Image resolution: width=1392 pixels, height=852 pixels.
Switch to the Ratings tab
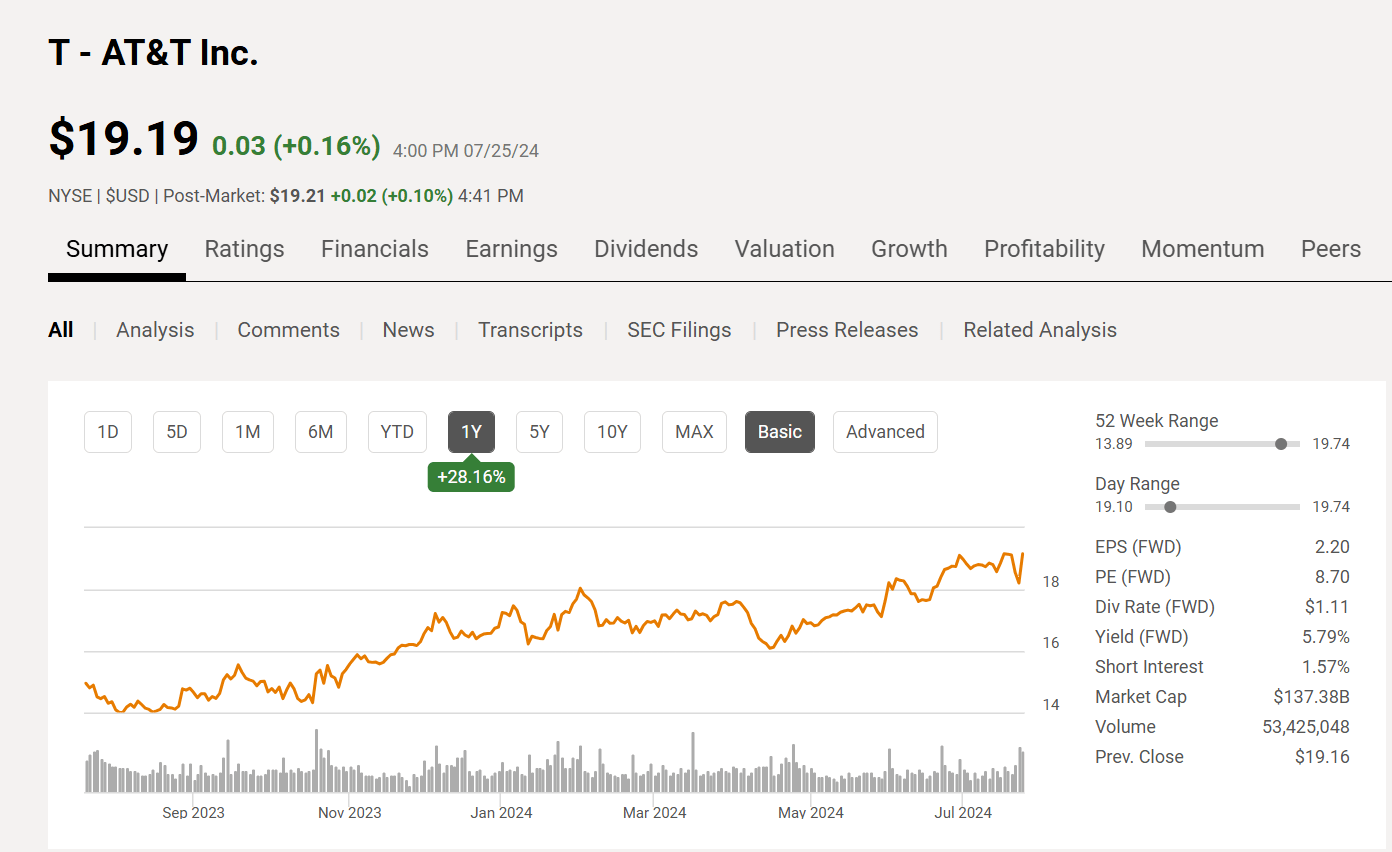click(x=244, y=249)
